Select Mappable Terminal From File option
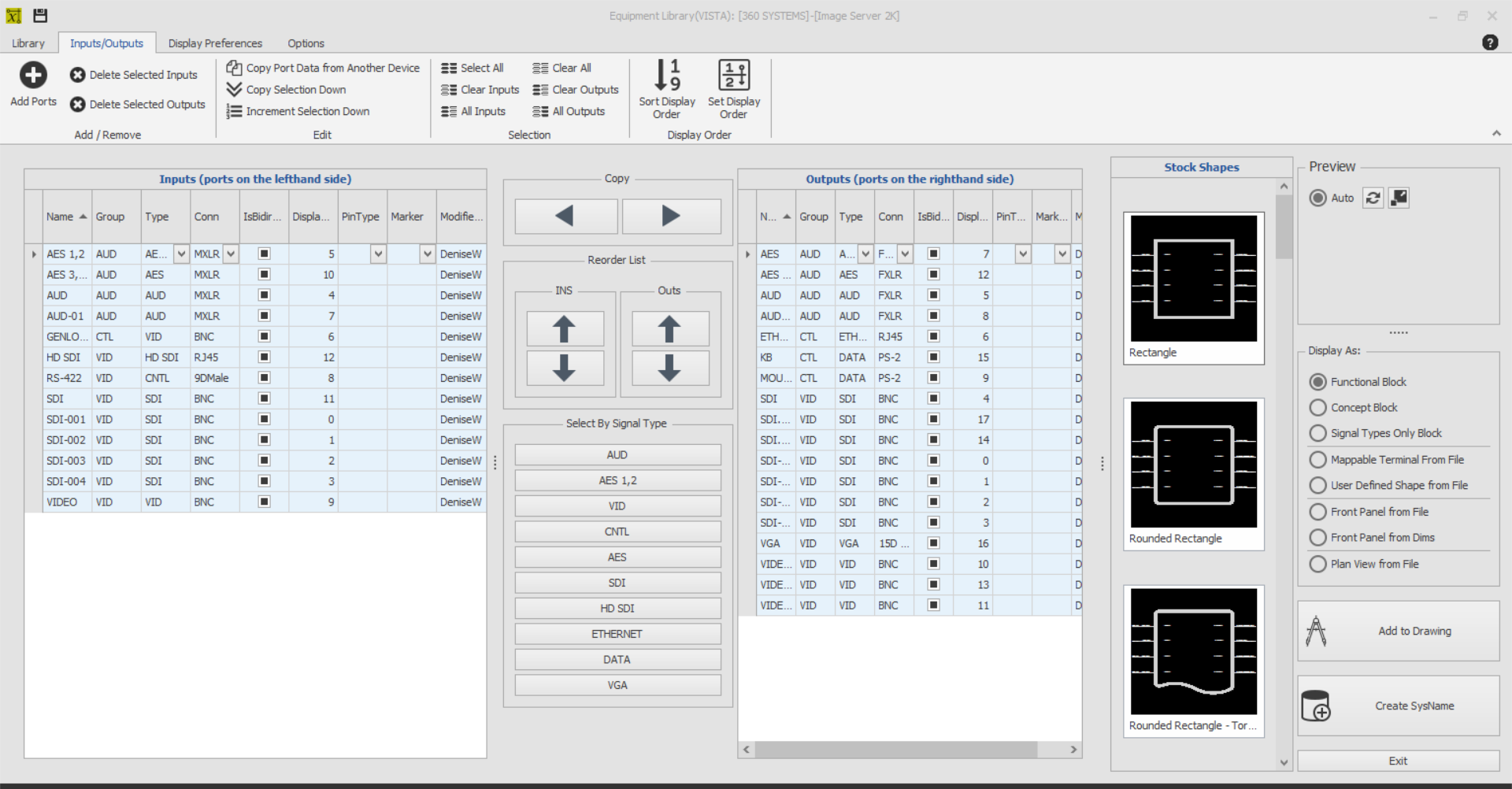The height and width of the screenshot is (789, 1512). pyautogui.click(x=1317, y=460)
